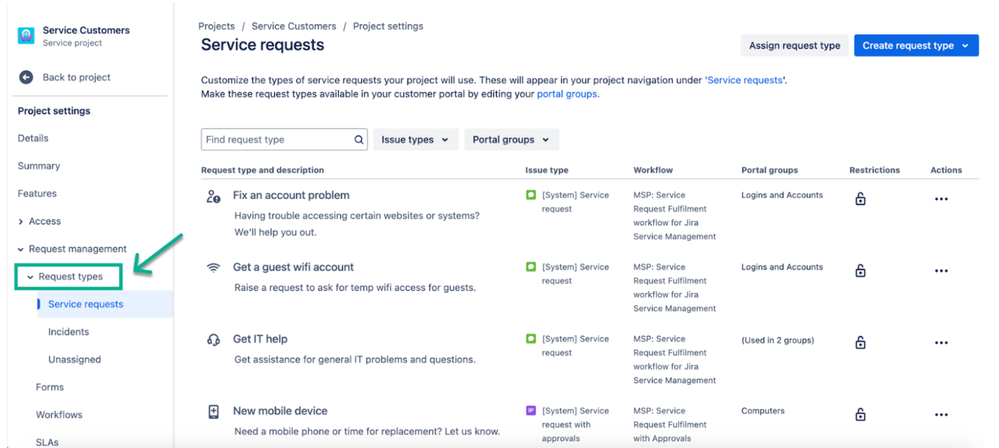Open Workflows in project settings sidebar

(59, 414)
